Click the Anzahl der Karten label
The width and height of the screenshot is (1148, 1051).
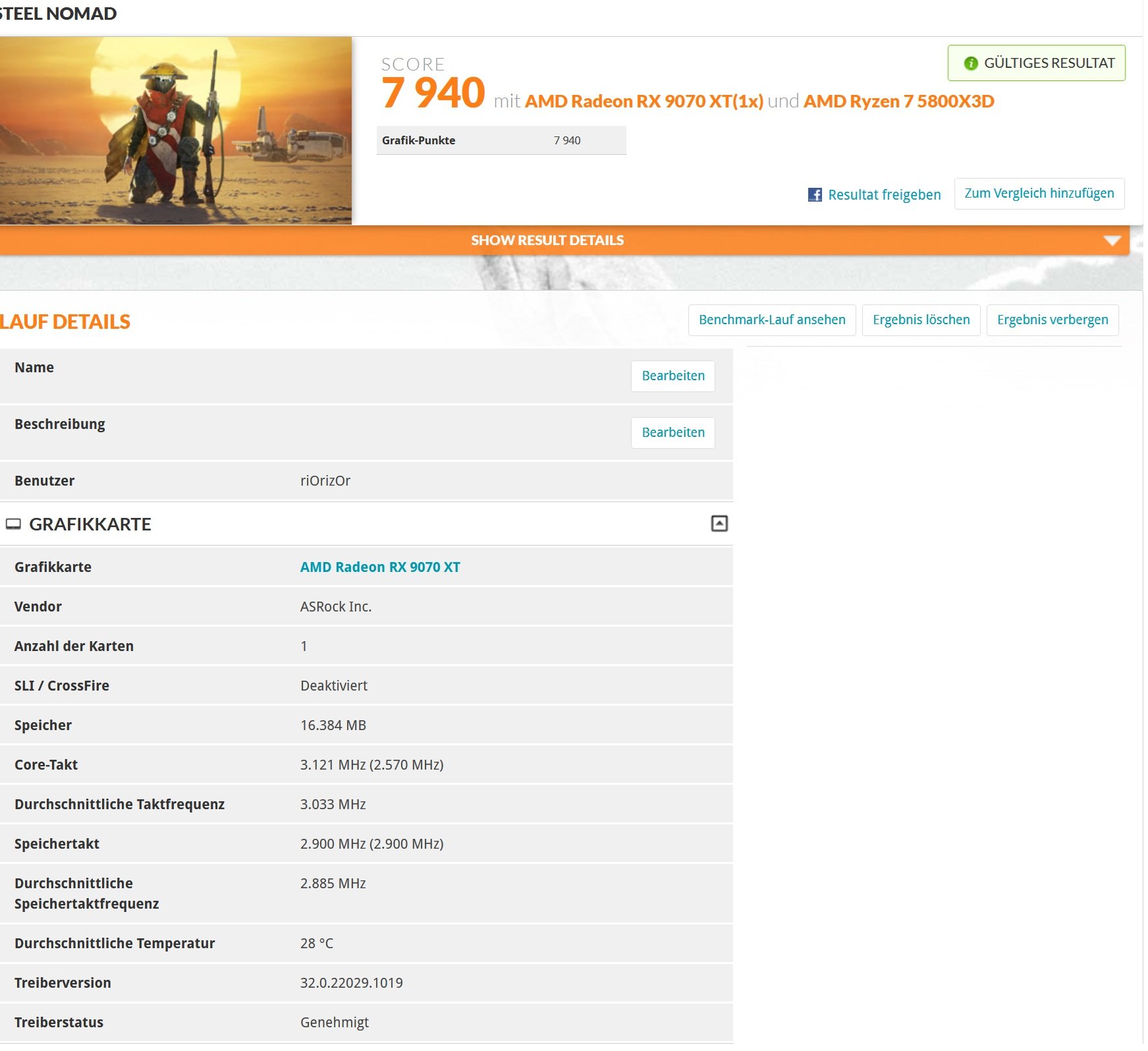click(74, 646)
